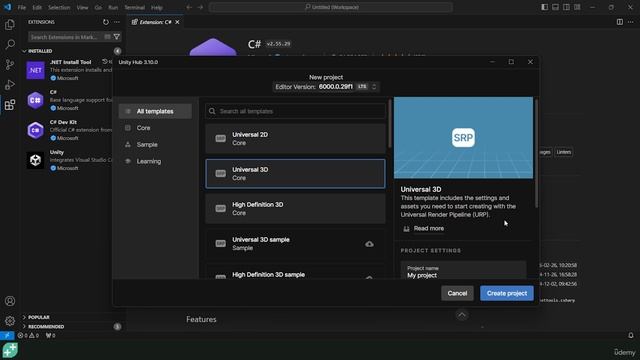Open the Editor Version selector in Unity Hub
Viewport: 640px width, 360px height.
(326, 87)
